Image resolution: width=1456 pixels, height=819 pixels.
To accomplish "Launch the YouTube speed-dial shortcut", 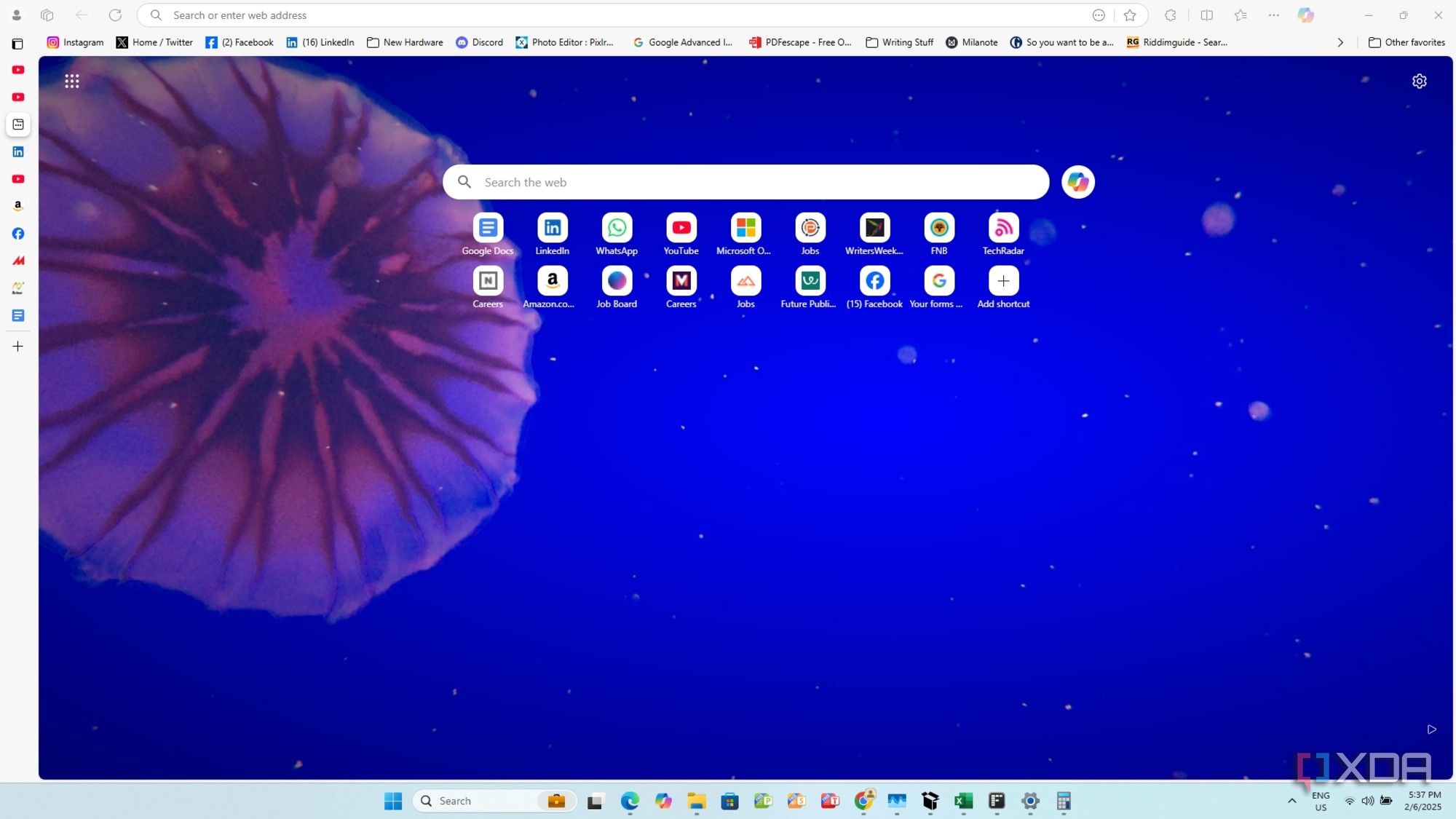I will coord(681,228).
